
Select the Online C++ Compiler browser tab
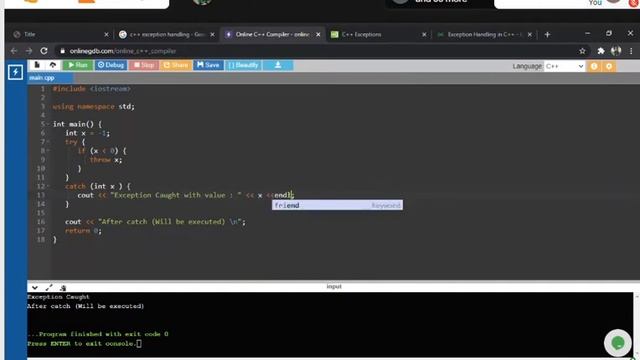273,35
